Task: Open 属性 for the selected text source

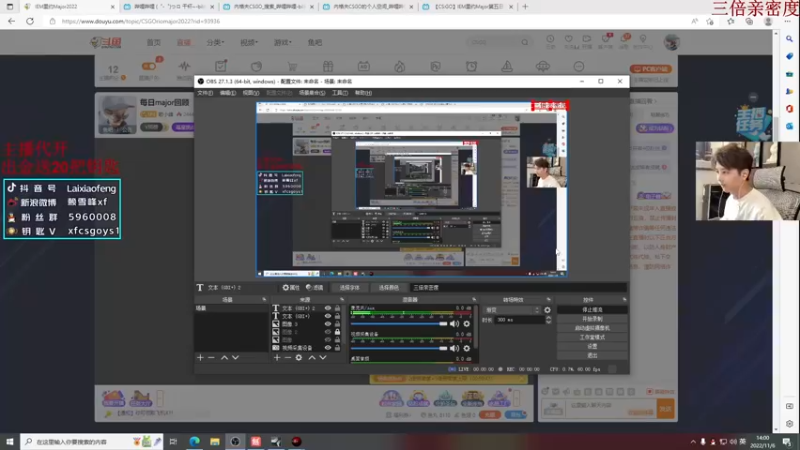Action: point(291,287)
